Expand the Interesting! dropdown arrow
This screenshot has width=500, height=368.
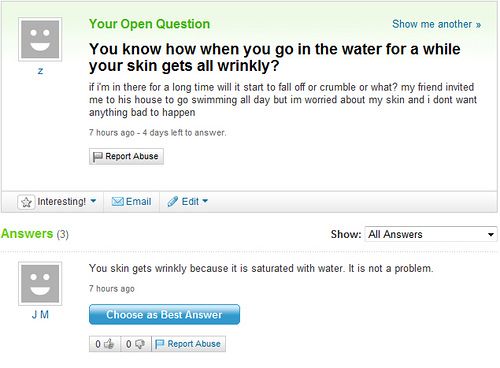point(93,201)
